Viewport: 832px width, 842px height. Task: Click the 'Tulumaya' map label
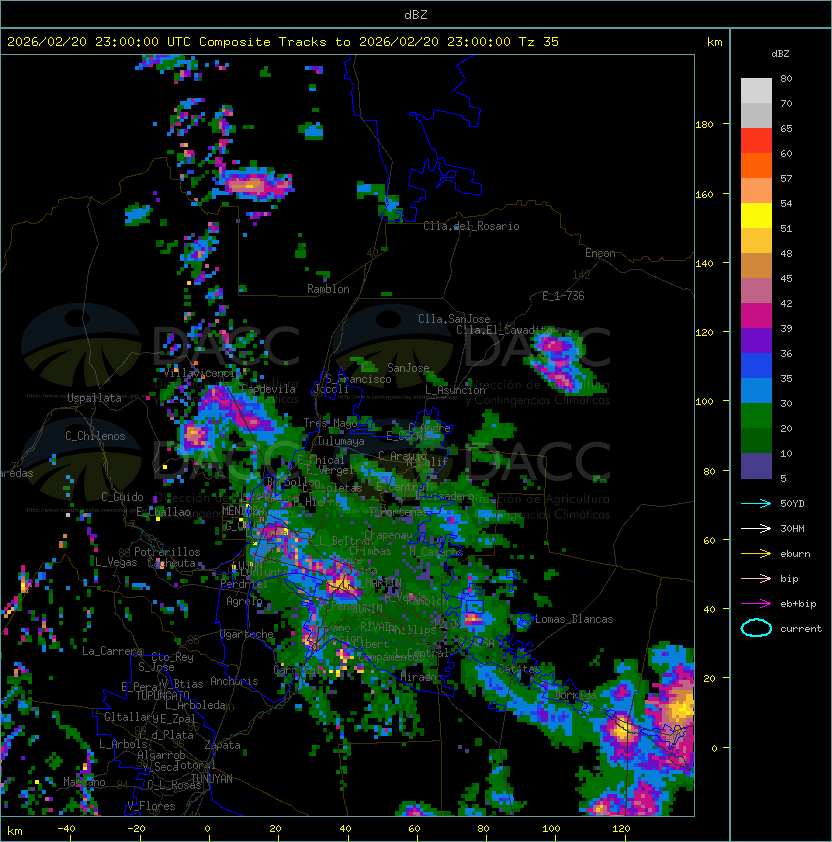tap(341, 441)
